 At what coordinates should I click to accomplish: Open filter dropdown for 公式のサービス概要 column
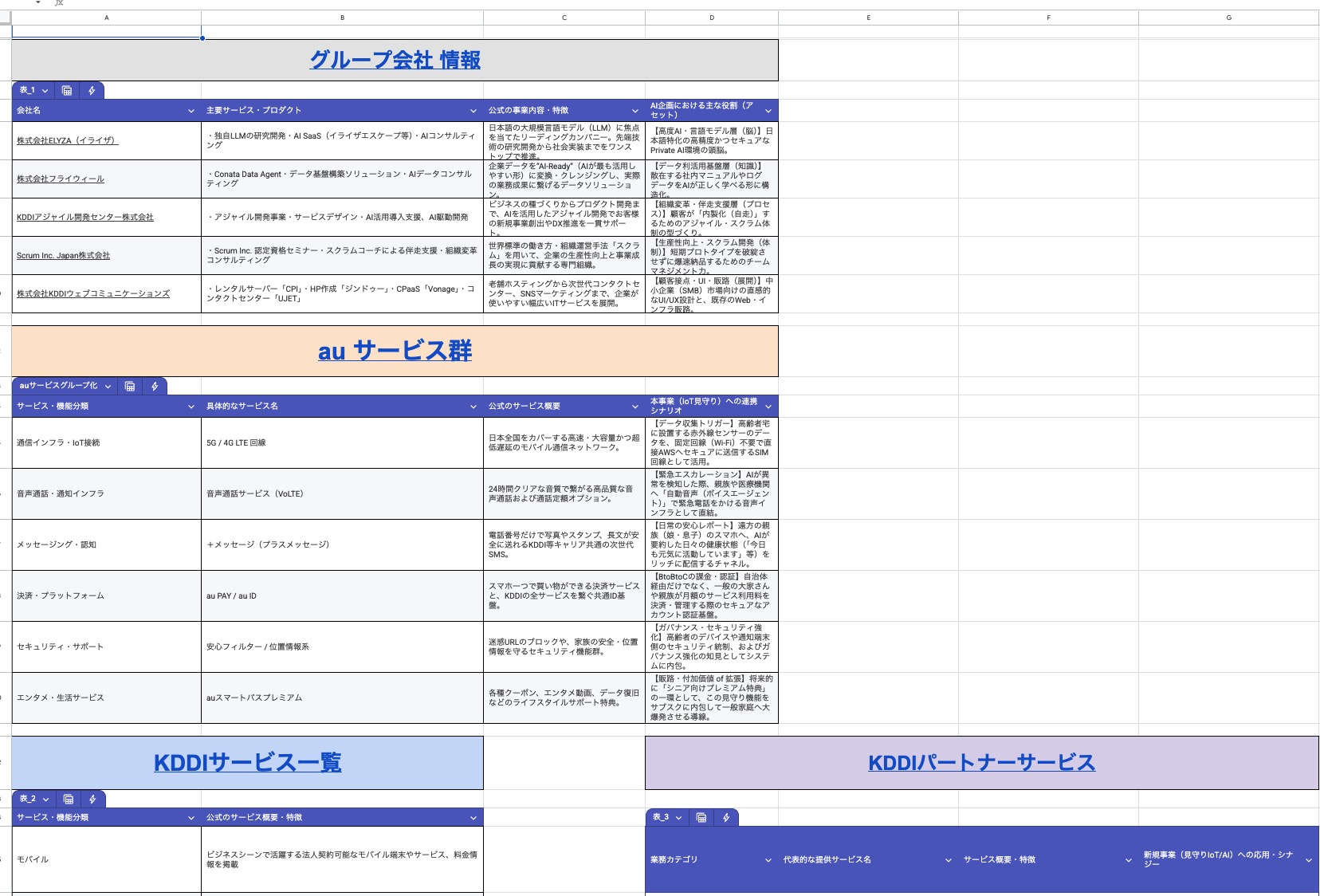point(635,407)
